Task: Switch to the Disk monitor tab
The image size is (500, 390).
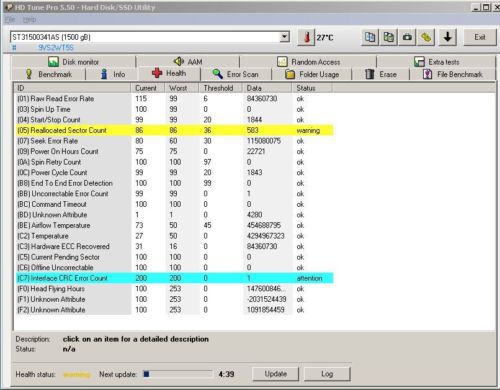Action: click(73, 62)
